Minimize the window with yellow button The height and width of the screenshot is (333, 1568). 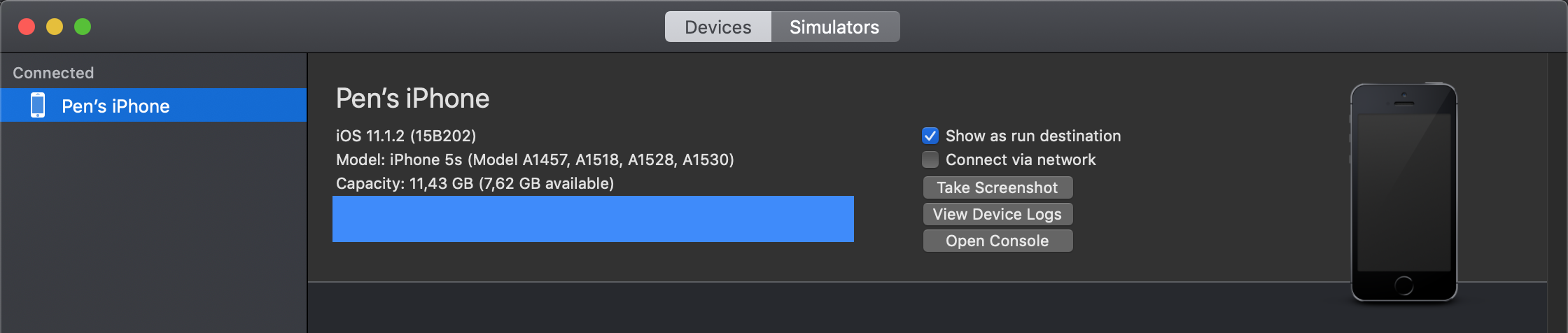click(x=55, y=27)
